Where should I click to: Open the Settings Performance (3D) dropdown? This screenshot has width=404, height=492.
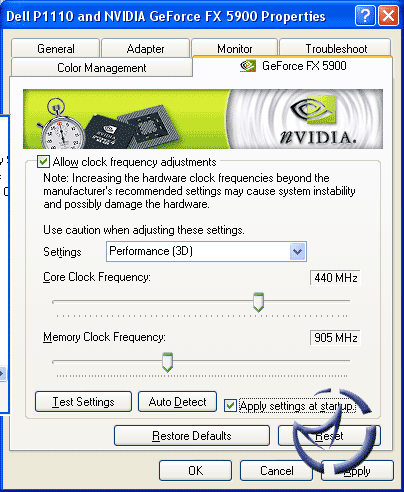point(206,251)
